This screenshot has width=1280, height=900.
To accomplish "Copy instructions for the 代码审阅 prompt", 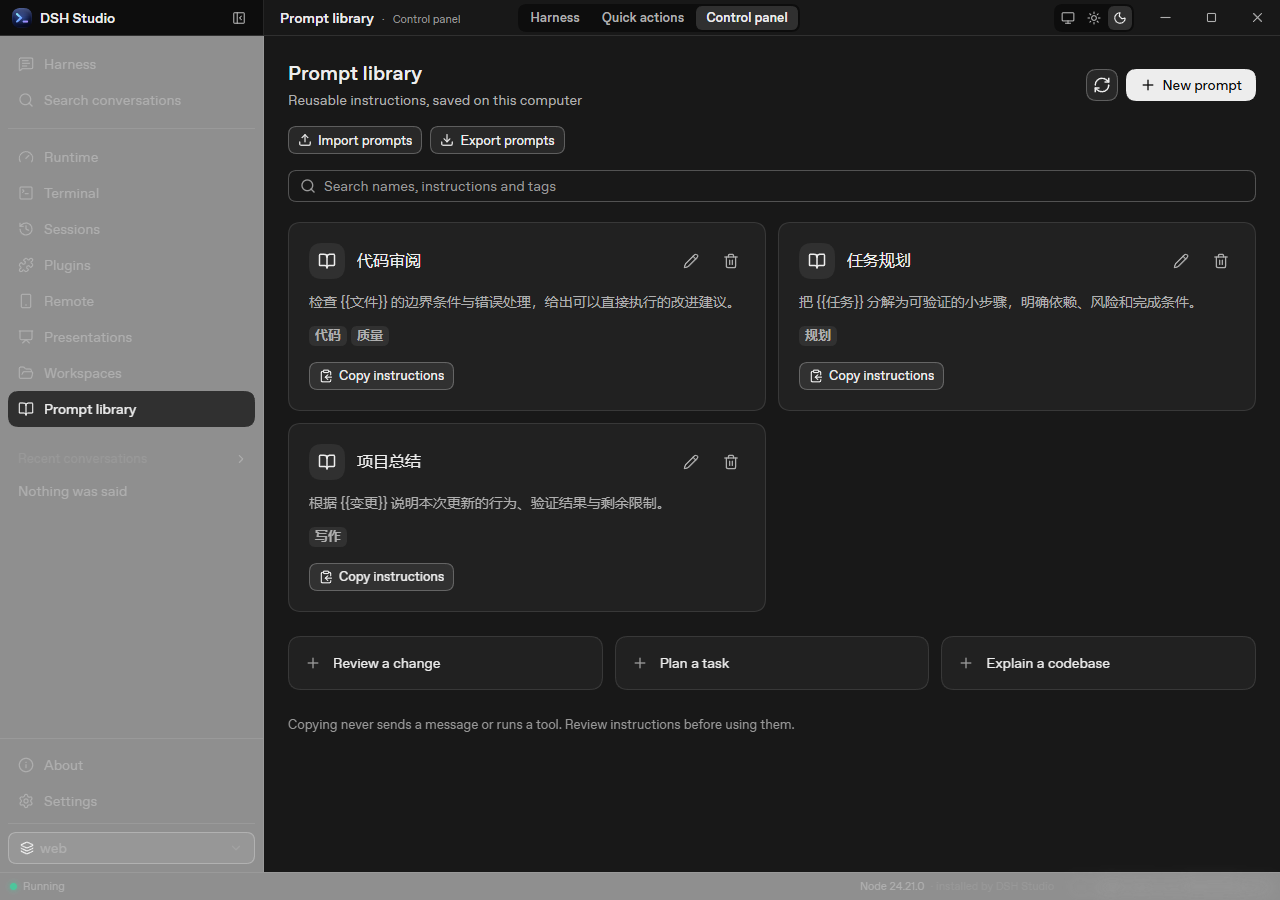I will click(x=381, y=376).
